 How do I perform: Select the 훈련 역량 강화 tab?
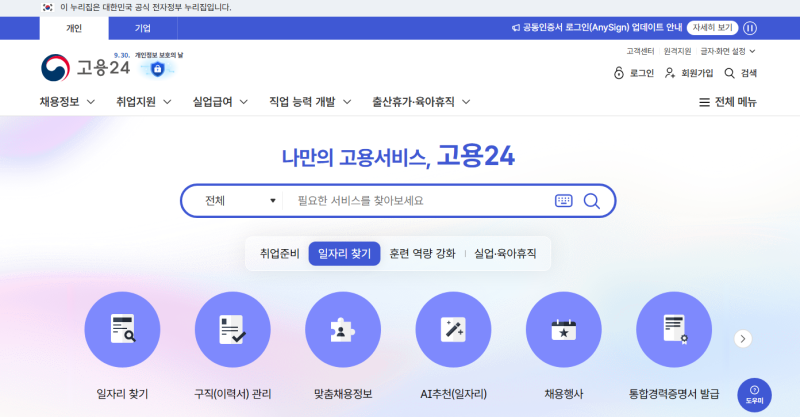(422, 254)
